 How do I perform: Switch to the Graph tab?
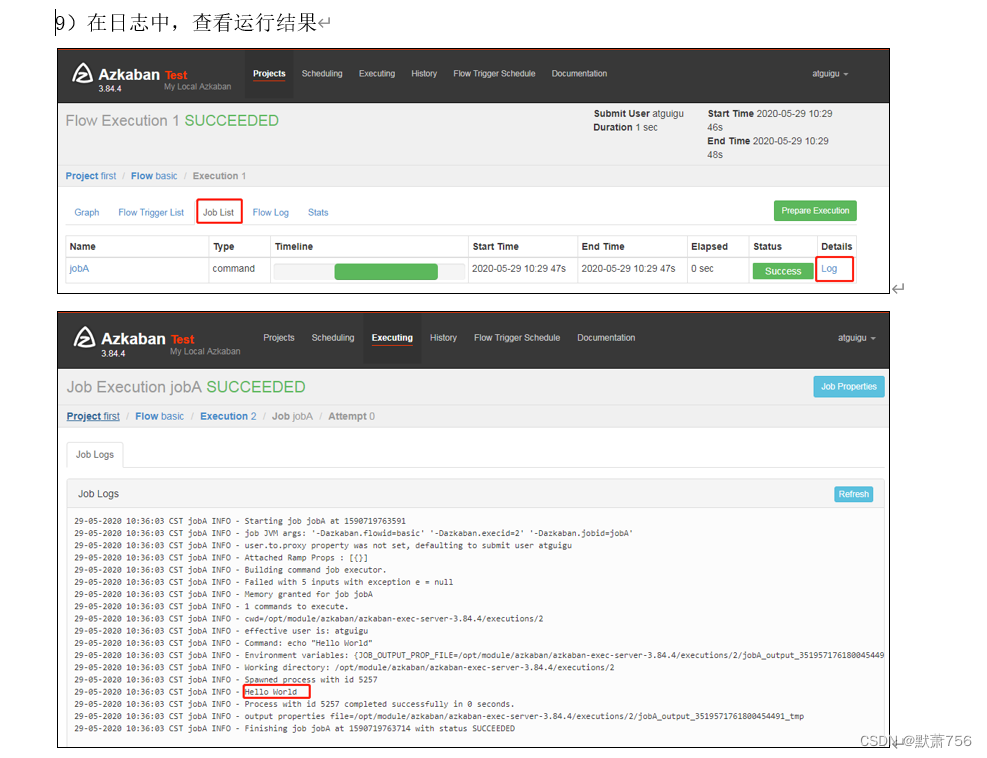87,213
